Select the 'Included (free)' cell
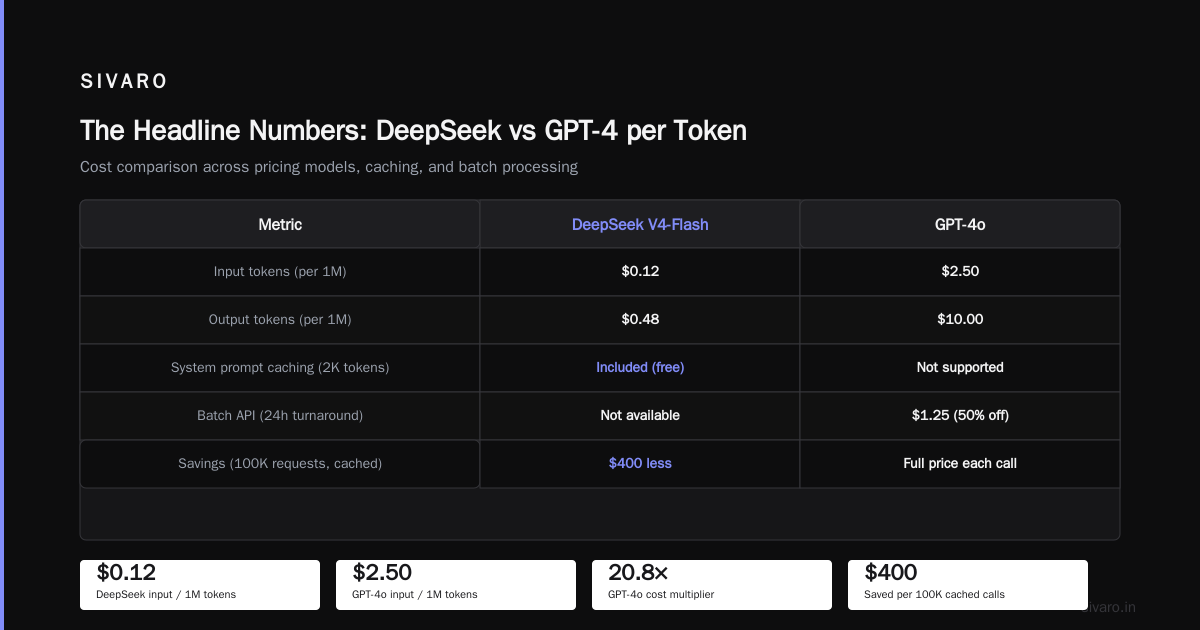The width and height of the screenshot is (1200, 630). [x=640, y=367]
